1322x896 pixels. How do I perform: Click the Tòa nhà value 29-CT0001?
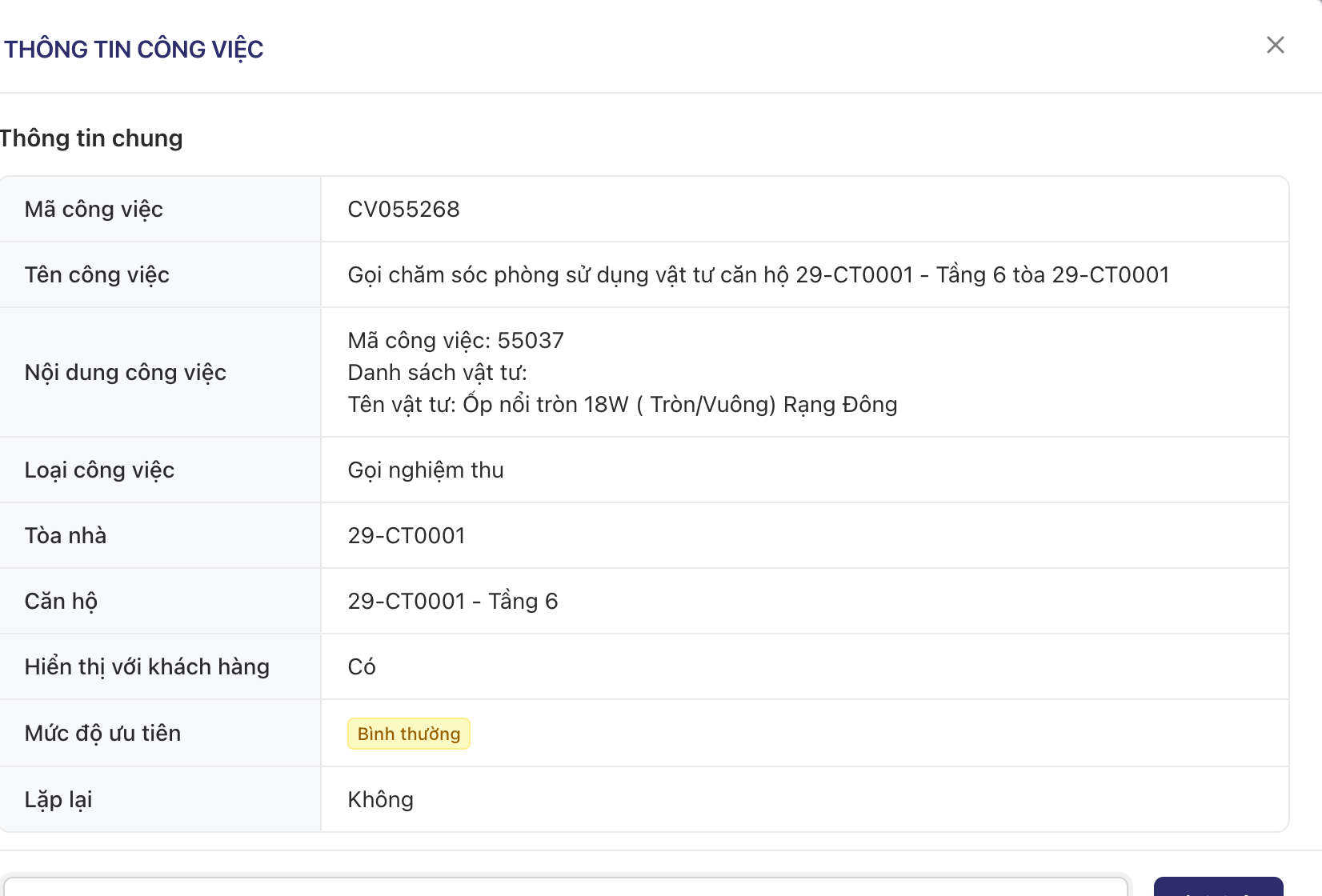coord(406,536)
